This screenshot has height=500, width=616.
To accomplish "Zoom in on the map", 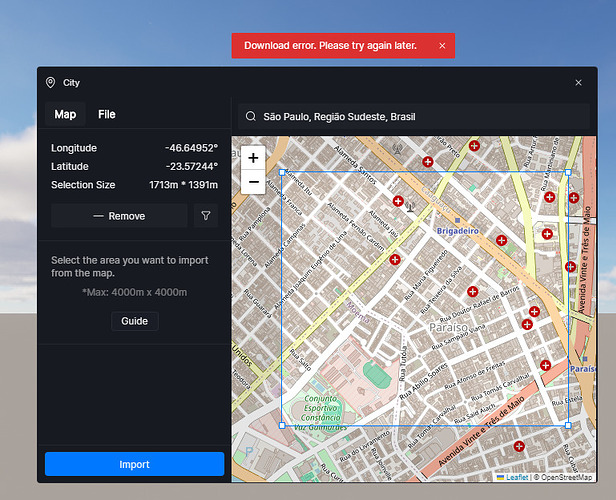I will [253, 158].
